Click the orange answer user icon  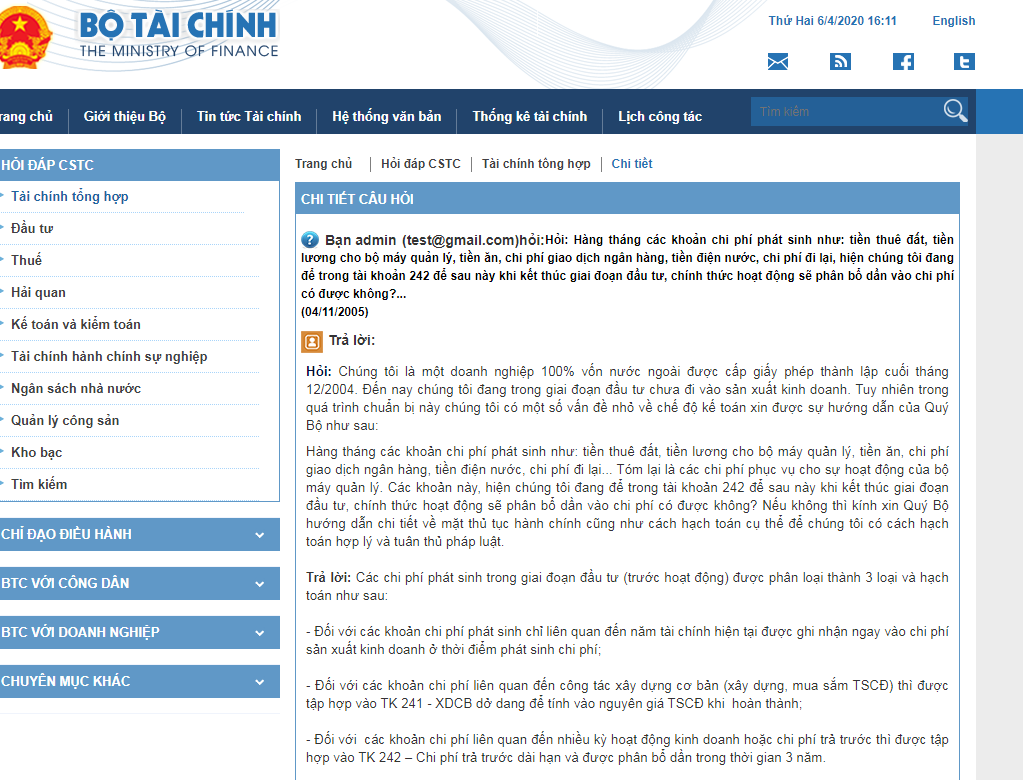(x=312, y=342)
